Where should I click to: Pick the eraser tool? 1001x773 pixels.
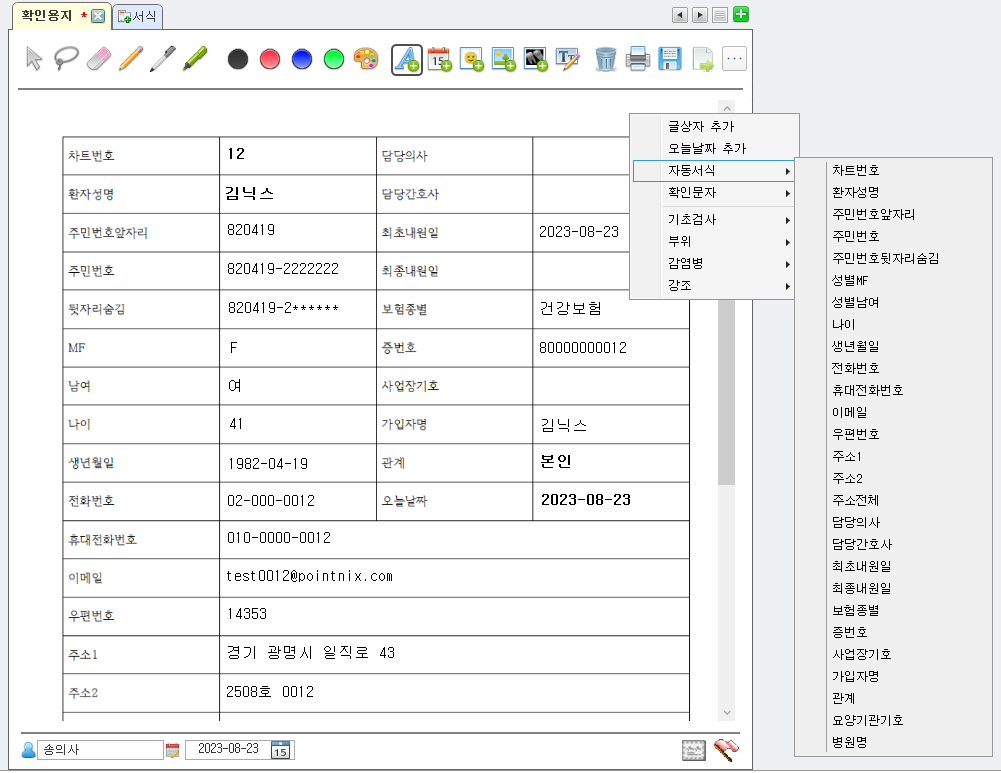click(x=98, y=59)
